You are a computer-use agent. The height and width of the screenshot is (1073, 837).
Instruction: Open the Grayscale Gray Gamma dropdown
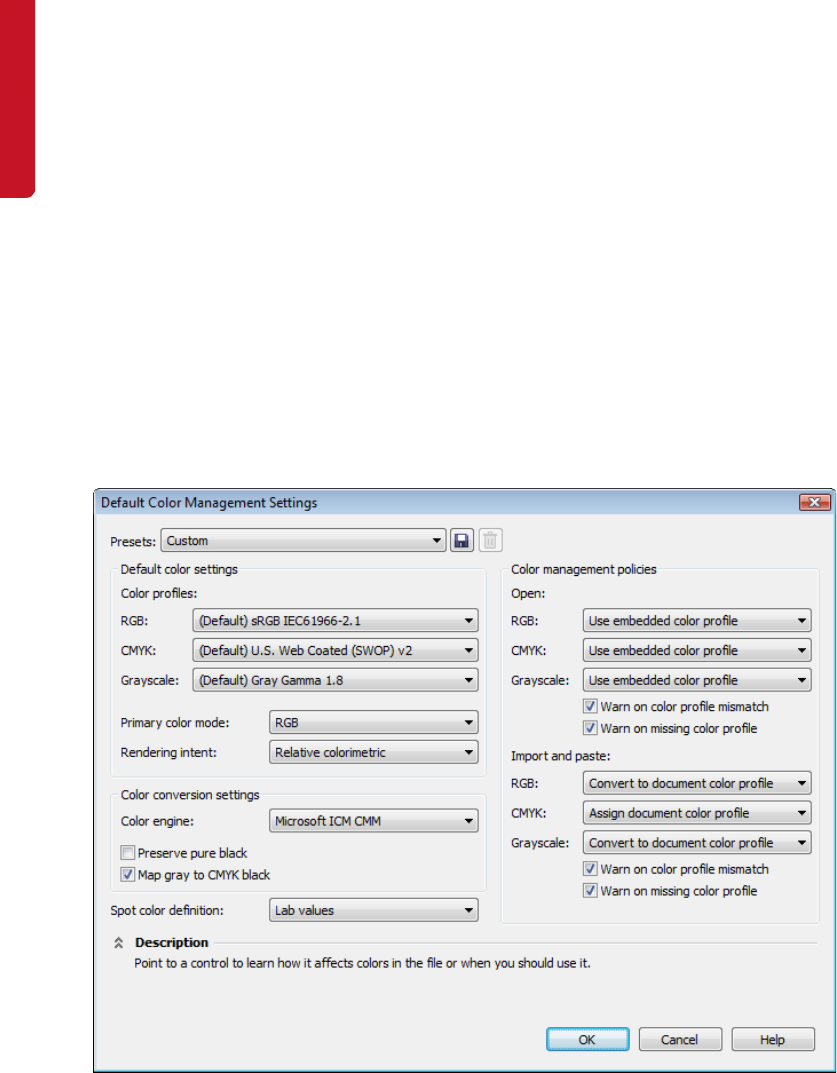tap(335, 681)
